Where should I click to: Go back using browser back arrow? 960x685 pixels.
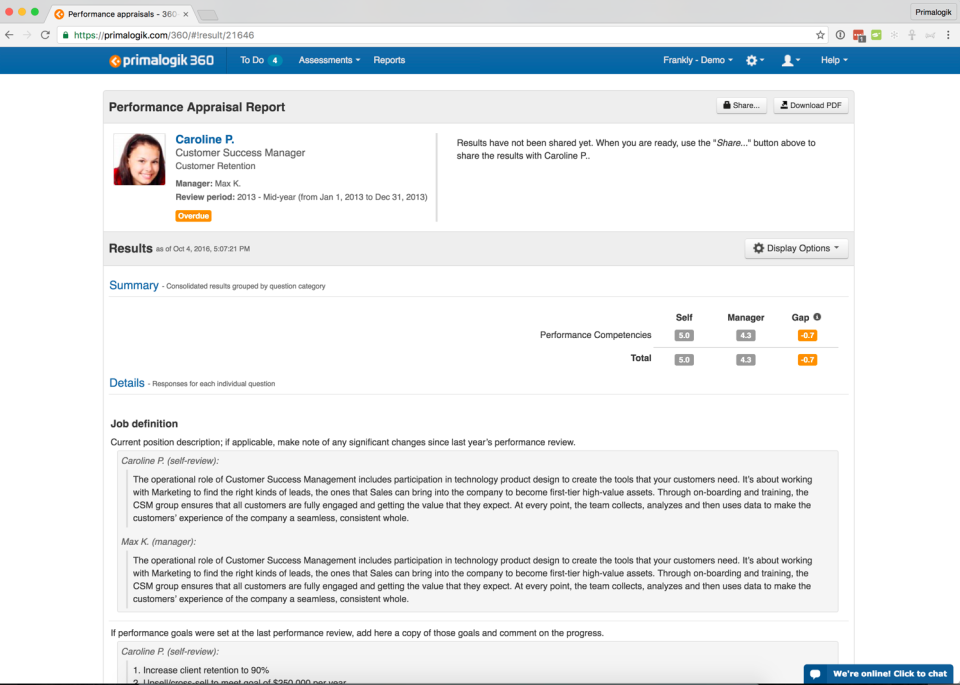coord(9,35)
